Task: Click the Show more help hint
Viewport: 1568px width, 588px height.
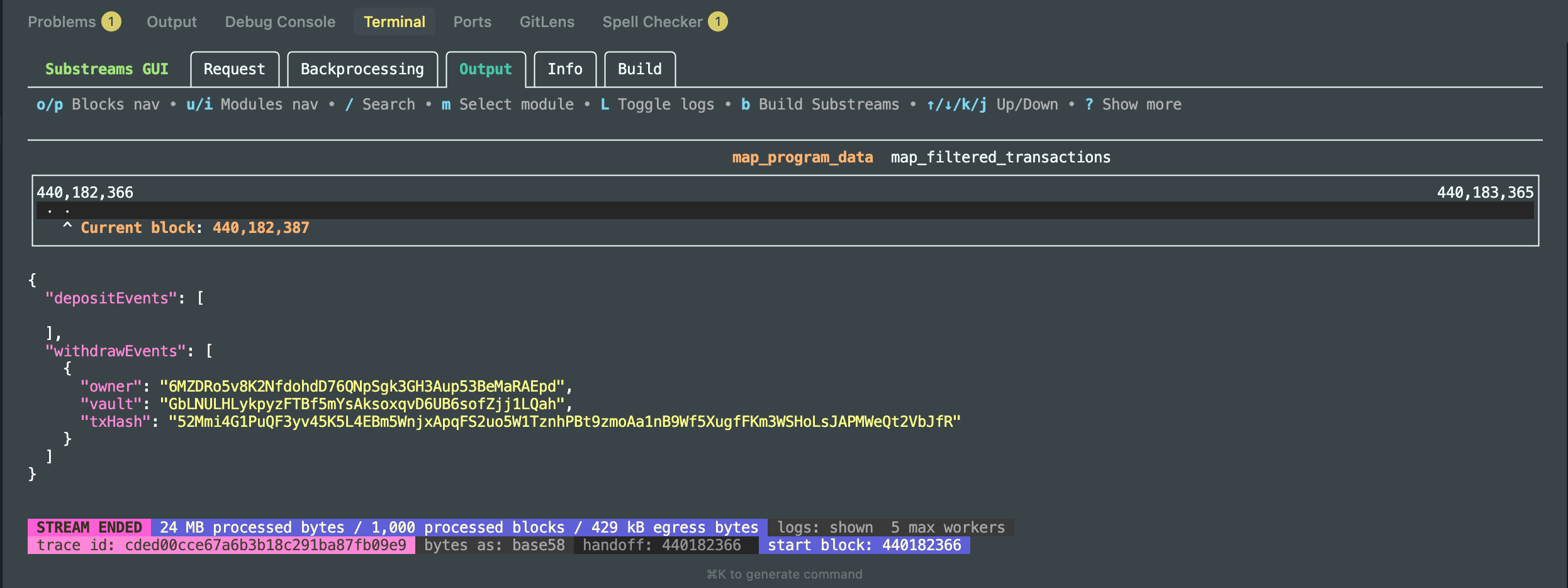Action: tap(1133, 105)
